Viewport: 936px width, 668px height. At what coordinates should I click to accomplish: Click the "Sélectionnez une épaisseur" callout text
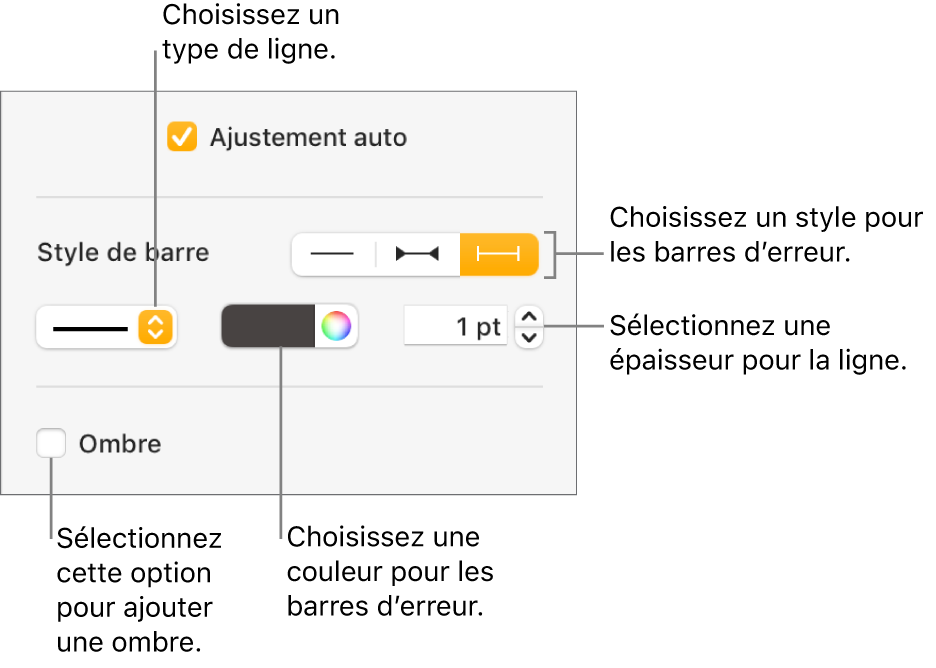pos(757,343)
